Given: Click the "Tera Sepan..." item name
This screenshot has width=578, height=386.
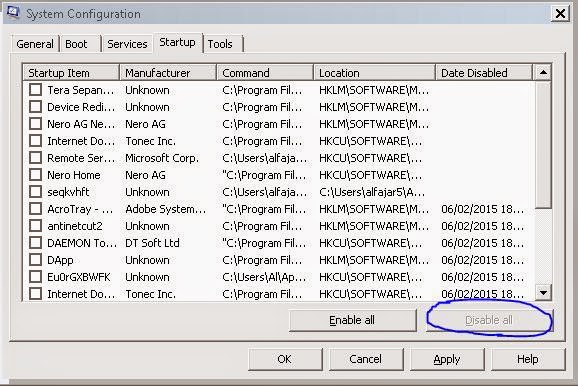Looking at the screenshot, I should click(81, 90).
